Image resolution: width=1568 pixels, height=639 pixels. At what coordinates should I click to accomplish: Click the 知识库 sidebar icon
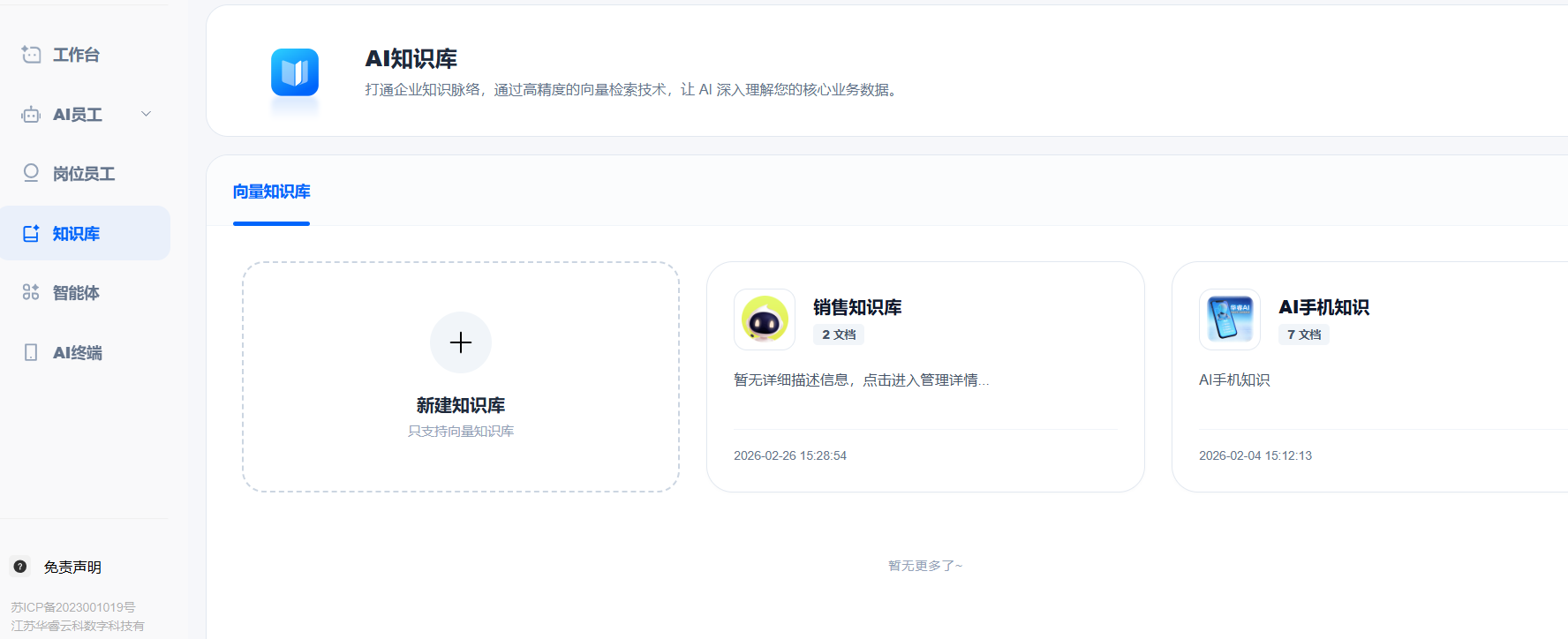click(x=31, y=234)
